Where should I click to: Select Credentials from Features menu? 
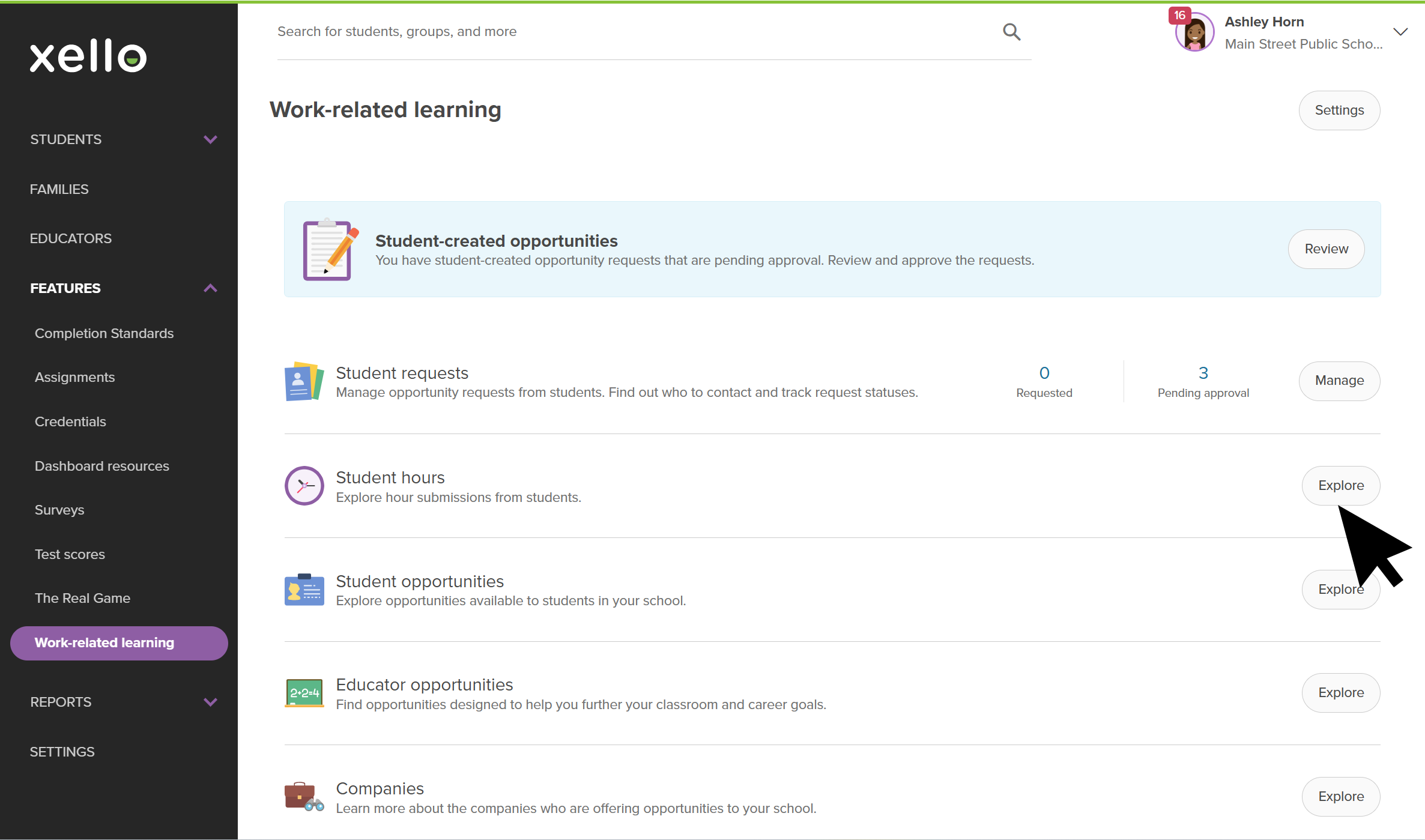coord(70,422)
